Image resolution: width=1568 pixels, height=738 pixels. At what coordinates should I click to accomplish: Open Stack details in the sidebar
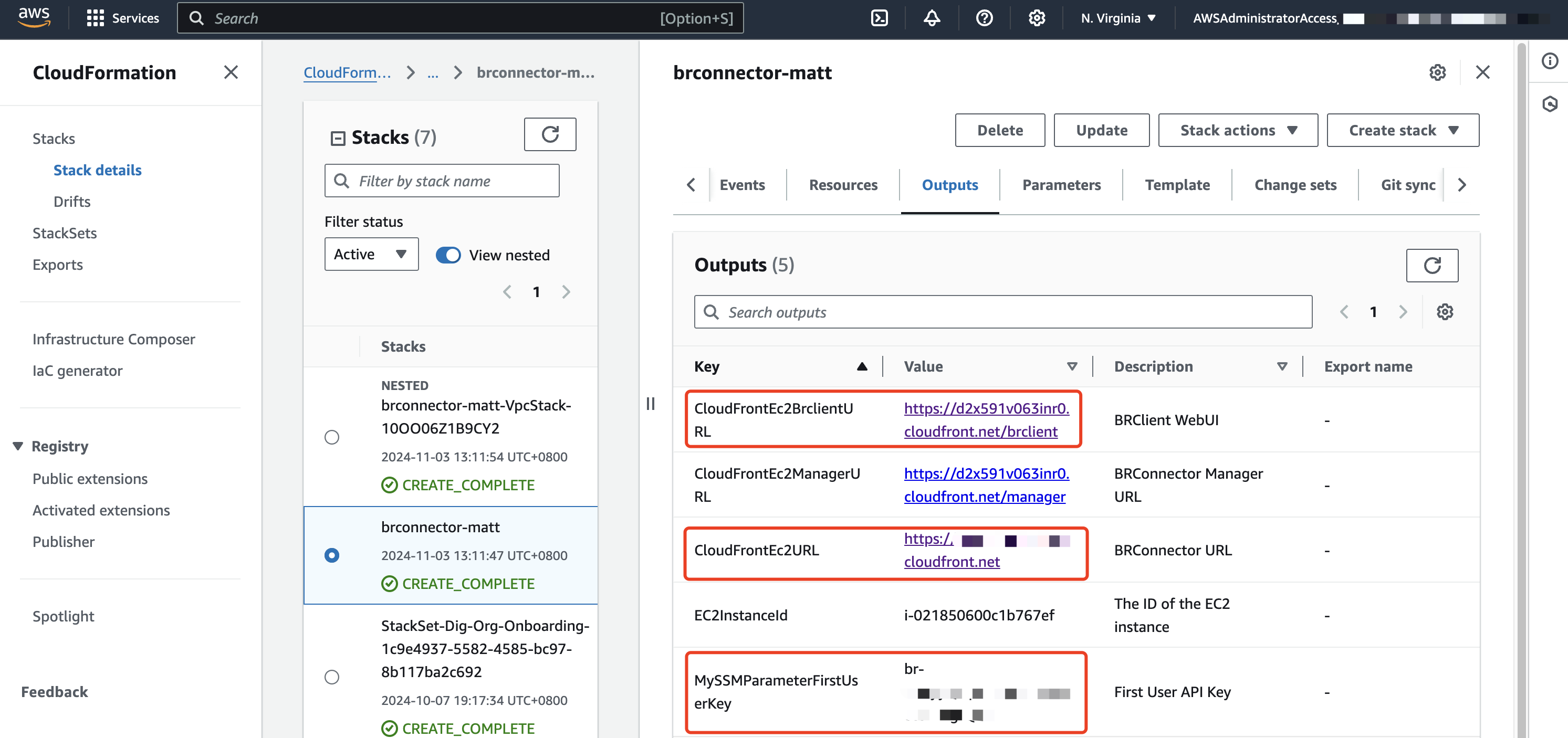coord(97,171)
